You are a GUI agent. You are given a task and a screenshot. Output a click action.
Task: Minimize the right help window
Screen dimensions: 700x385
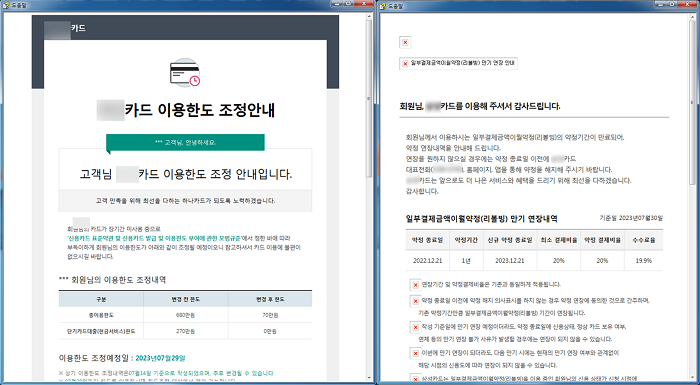tap(661, 4)
